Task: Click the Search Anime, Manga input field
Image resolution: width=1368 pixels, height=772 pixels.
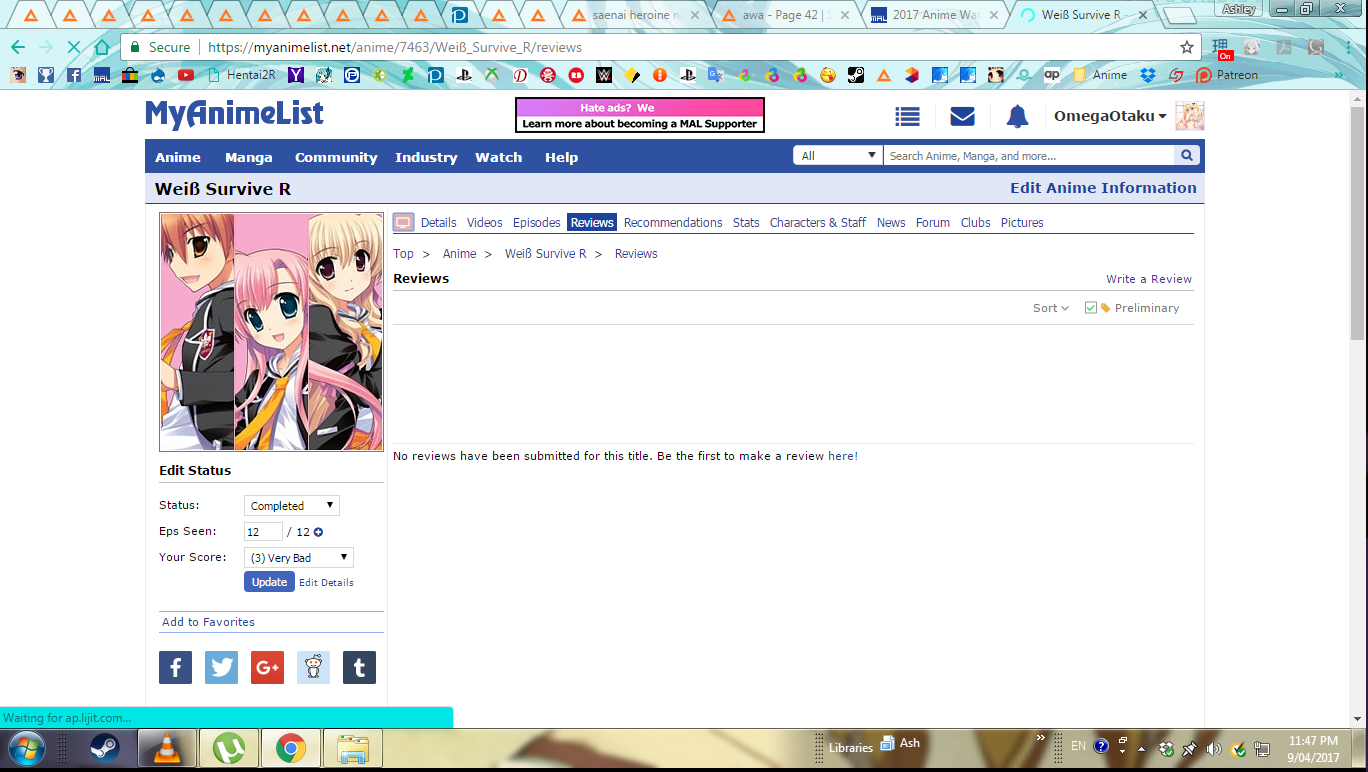Action: coord(1028,155)
